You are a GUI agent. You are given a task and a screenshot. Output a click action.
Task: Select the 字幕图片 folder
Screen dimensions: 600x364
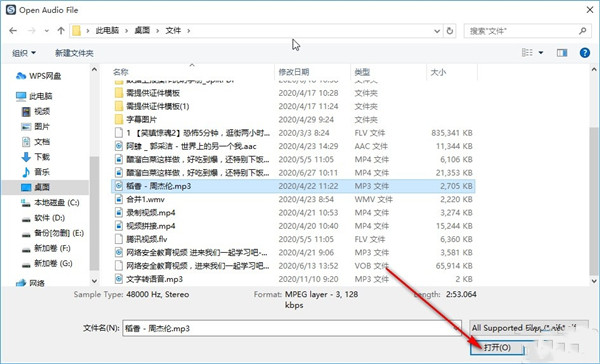(x=293, y=120)
